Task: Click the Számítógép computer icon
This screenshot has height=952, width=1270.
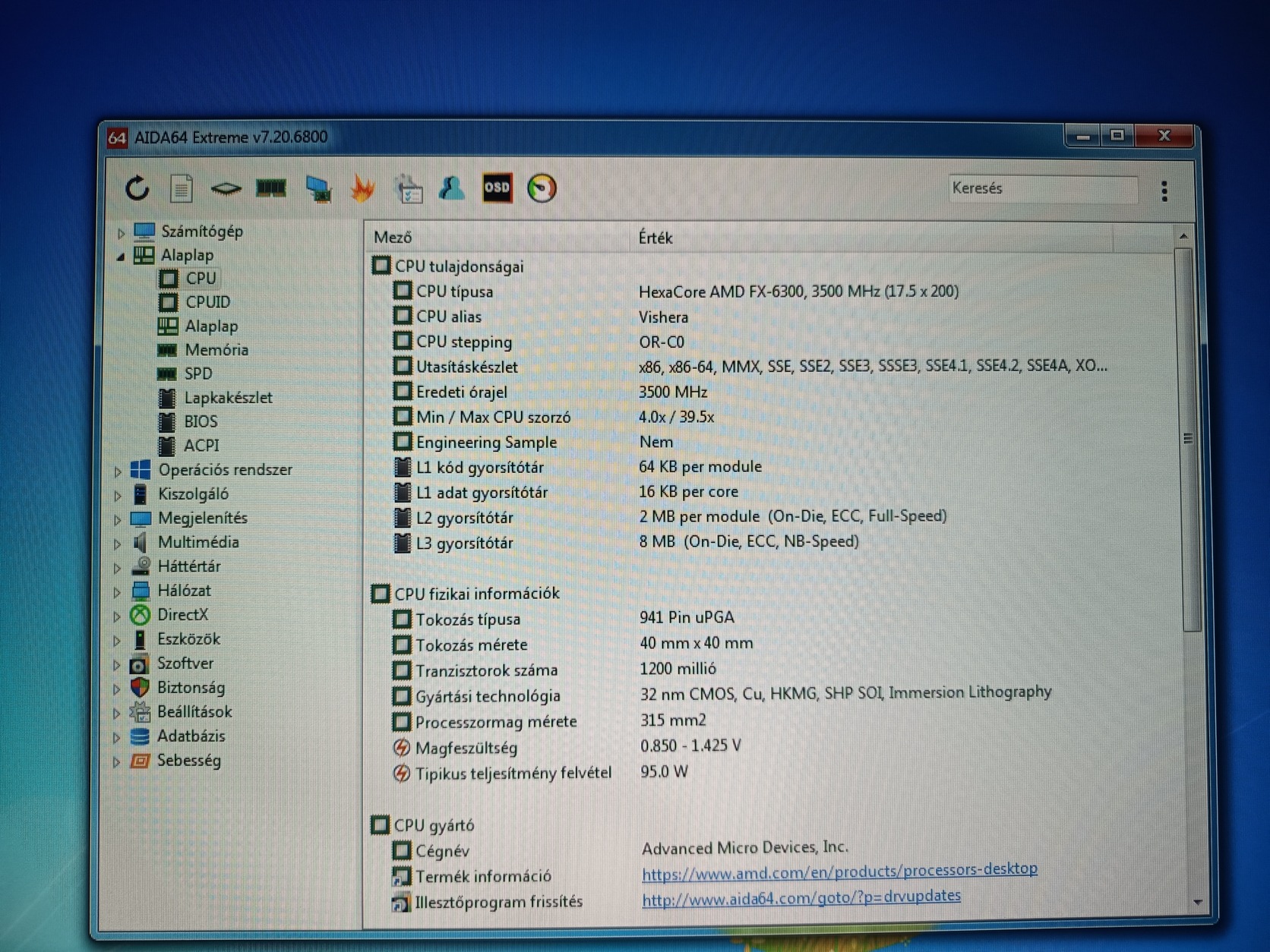Action: coord(144,231)
